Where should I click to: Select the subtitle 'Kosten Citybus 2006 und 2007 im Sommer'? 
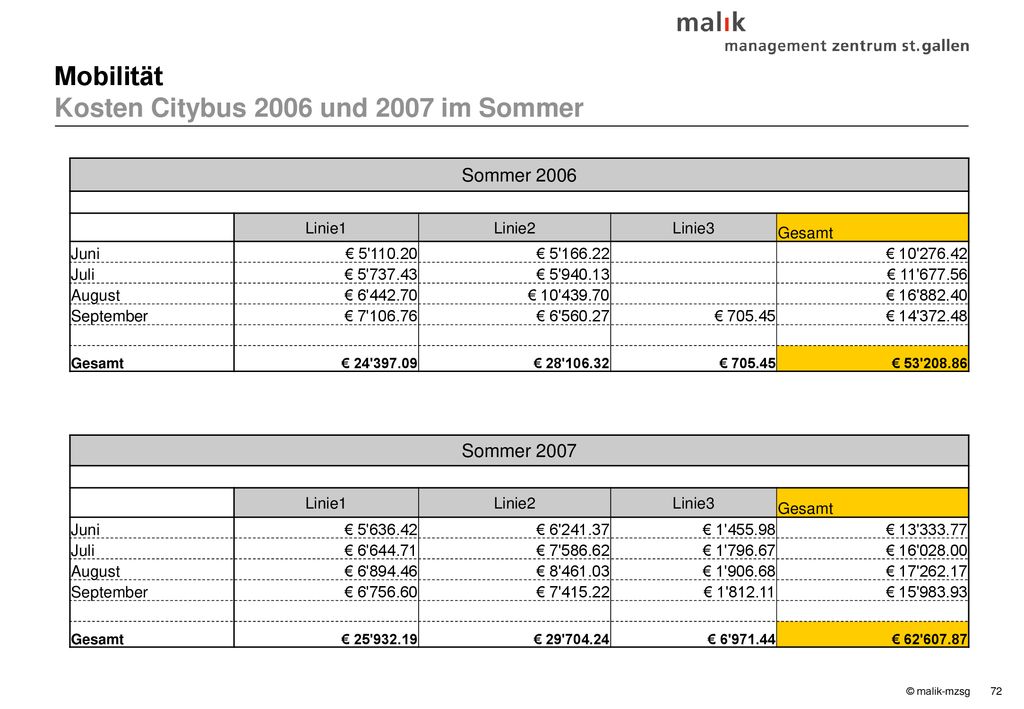[x=319, y=108]
